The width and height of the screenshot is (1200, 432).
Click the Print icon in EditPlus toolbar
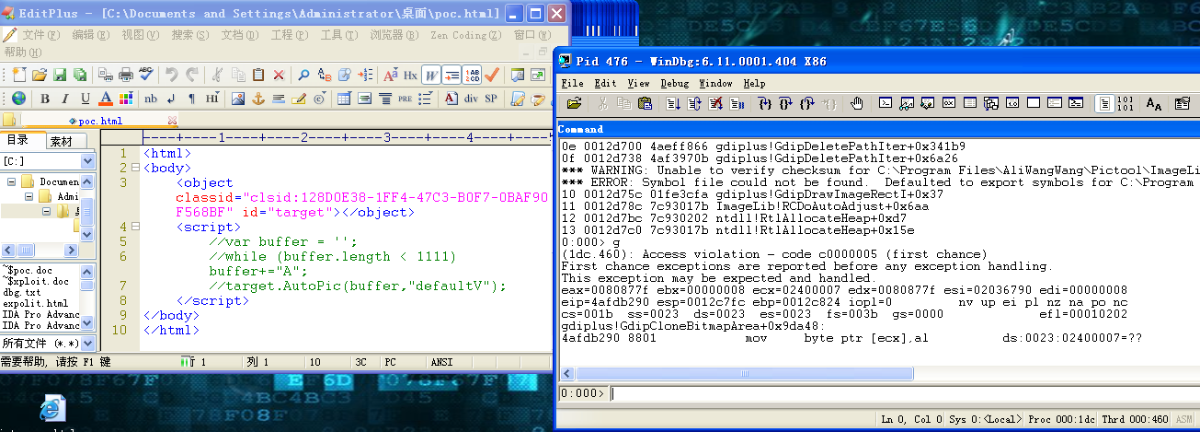tap(125, 74)
